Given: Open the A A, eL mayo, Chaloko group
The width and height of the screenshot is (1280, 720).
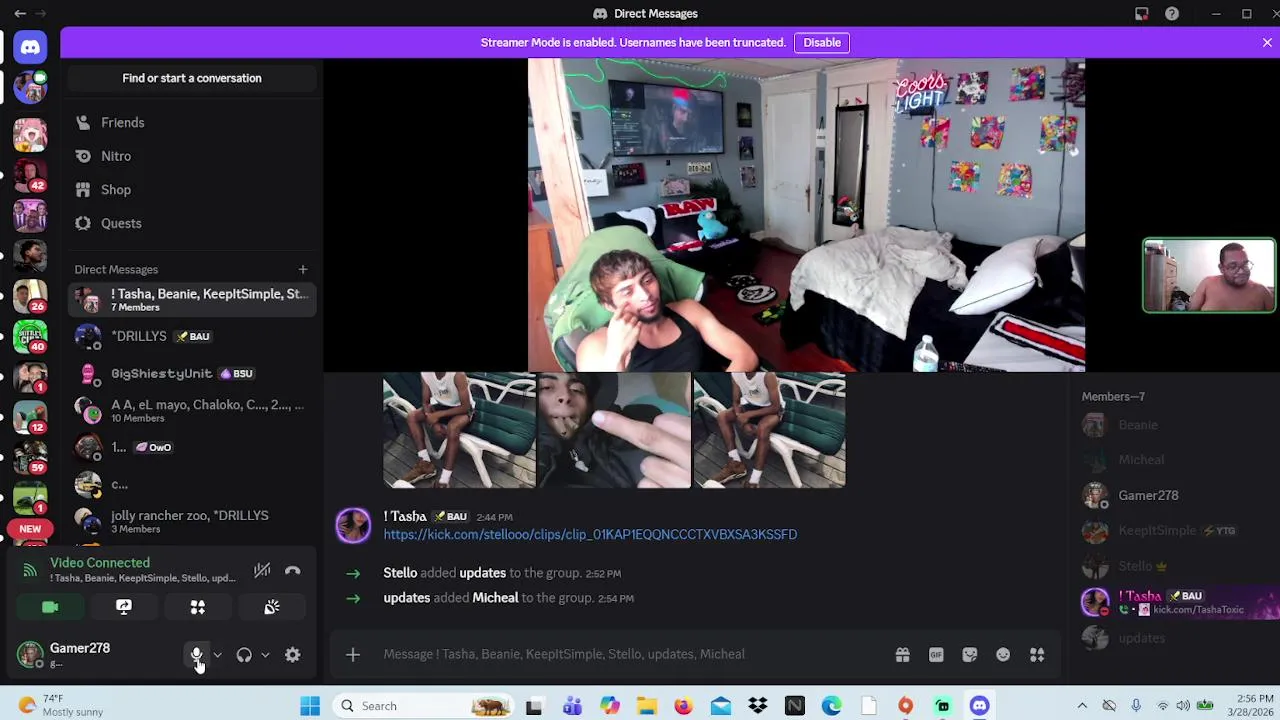Looking at the screenshot, I should [x=192, y=410].
